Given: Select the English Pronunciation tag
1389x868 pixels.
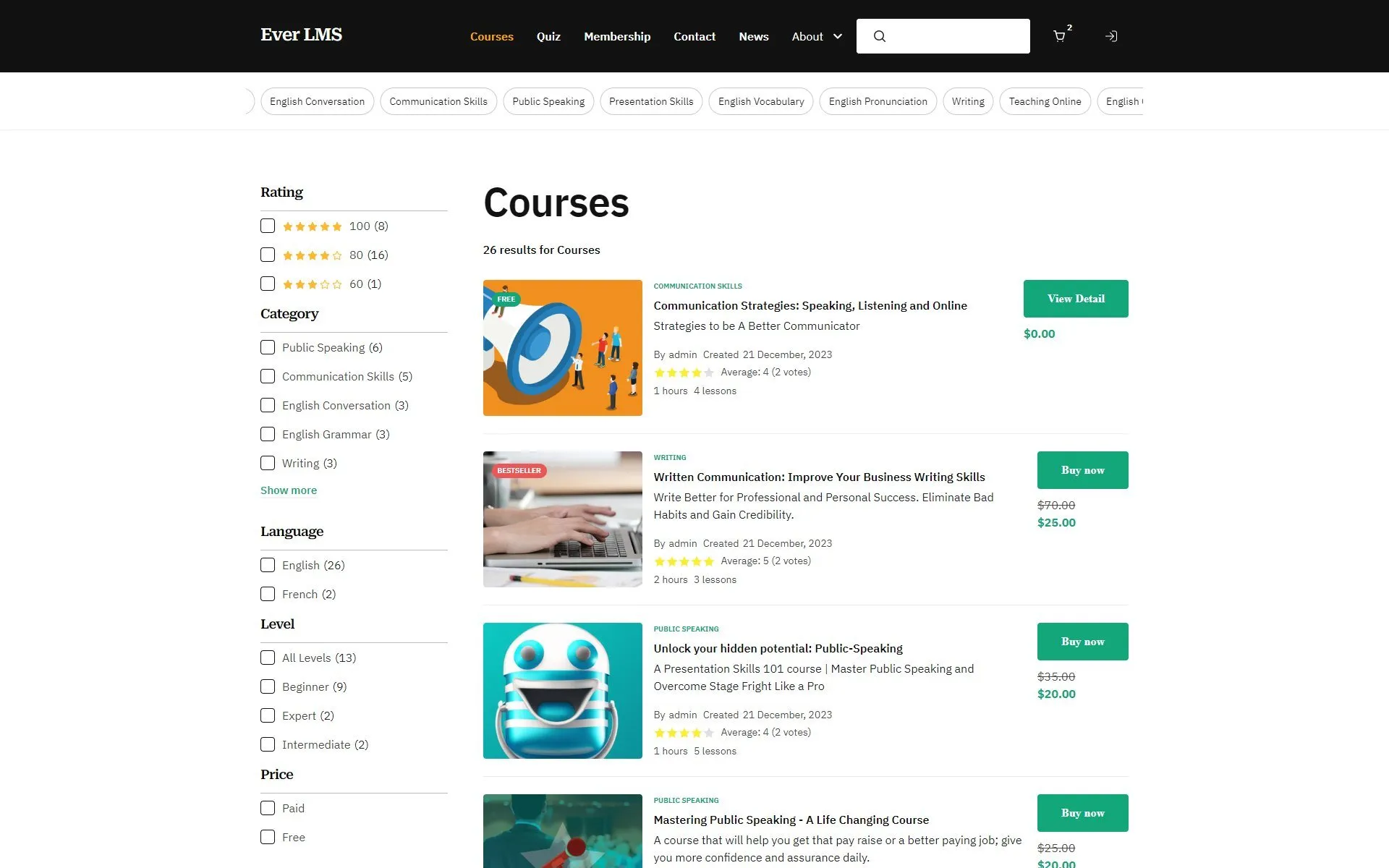Looking at the screenshot, I should pos(878,101).
